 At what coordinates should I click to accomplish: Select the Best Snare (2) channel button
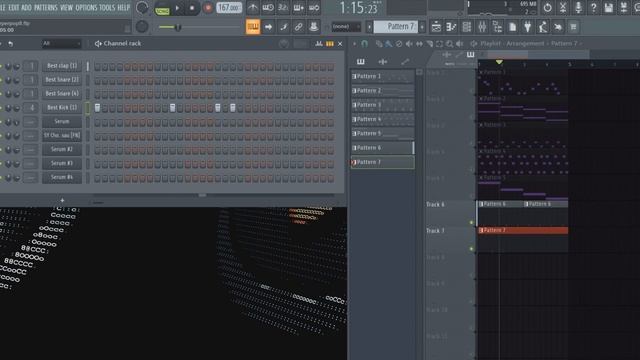(62, 80)
